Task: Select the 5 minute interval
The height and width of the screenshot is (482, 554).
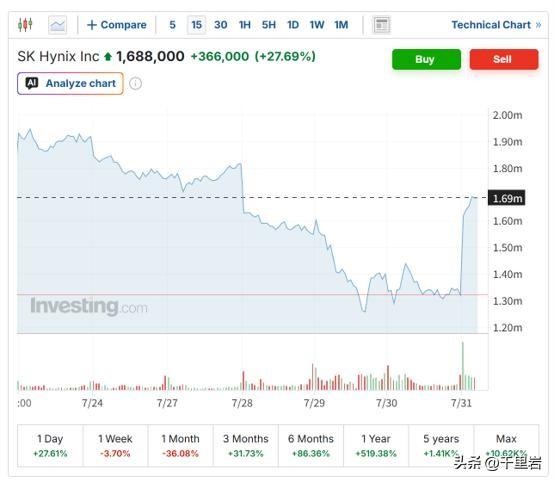Action: 172,25
